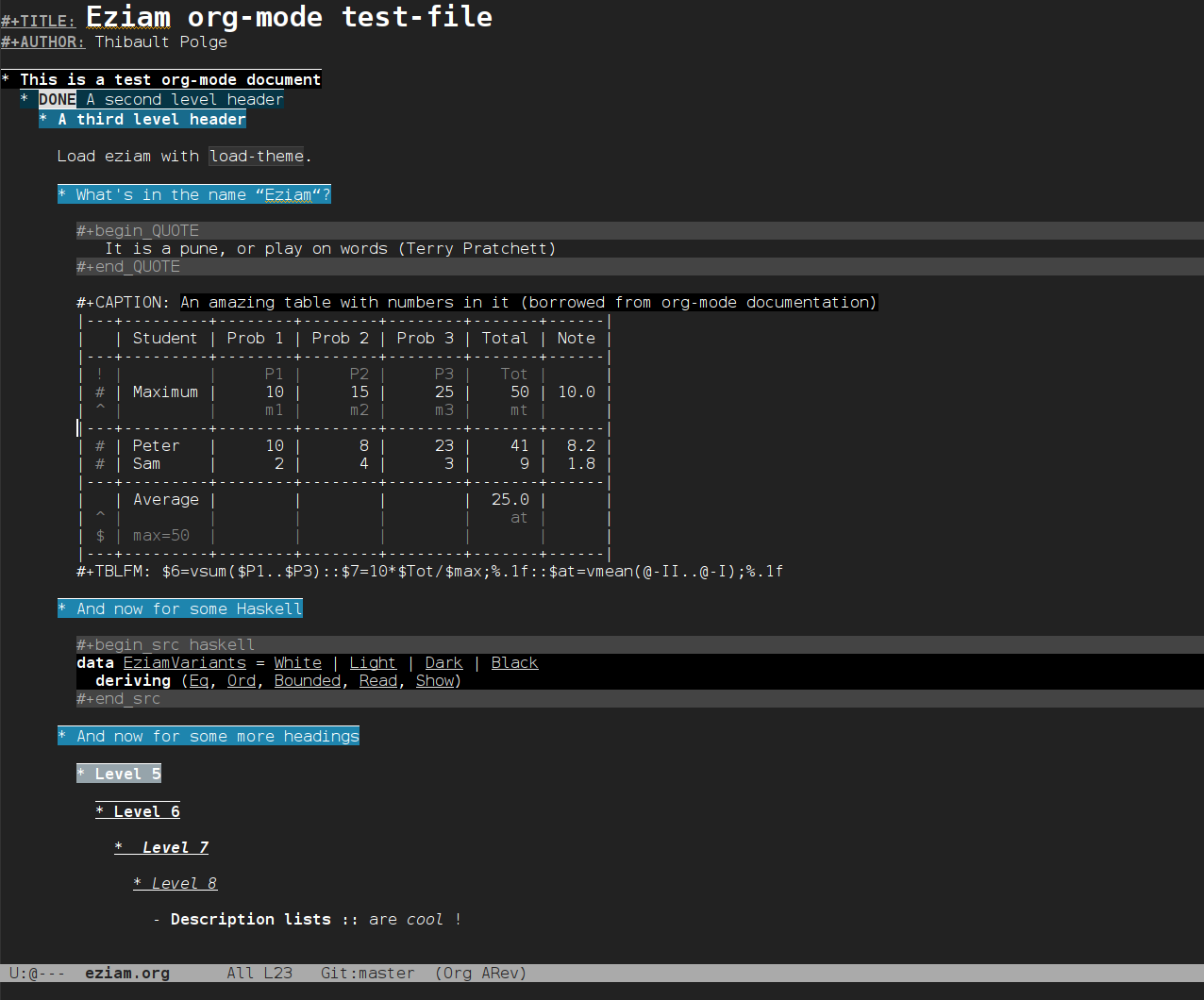
Task: Select heading "And now for some Haskell"
Action: point(180,608)
